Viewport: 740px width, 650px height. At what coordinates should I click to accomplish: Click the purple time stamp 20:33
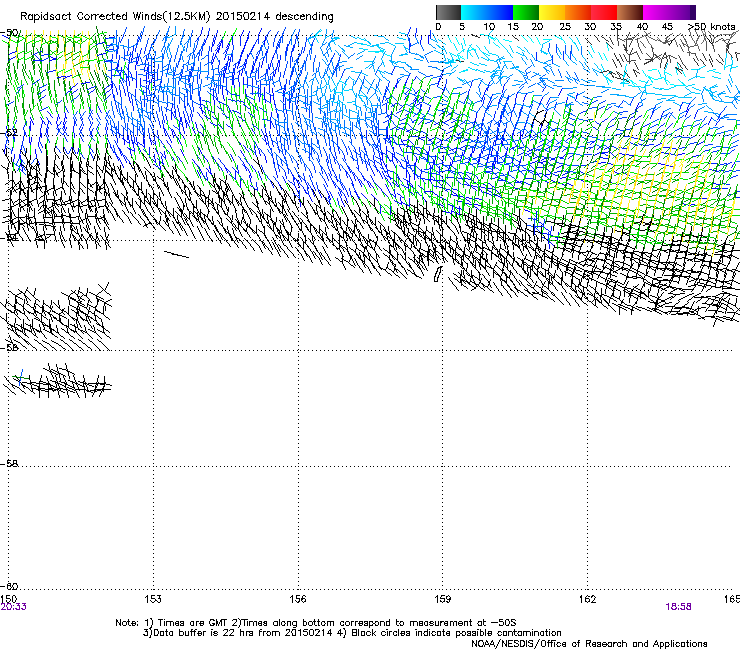point(14,607)
